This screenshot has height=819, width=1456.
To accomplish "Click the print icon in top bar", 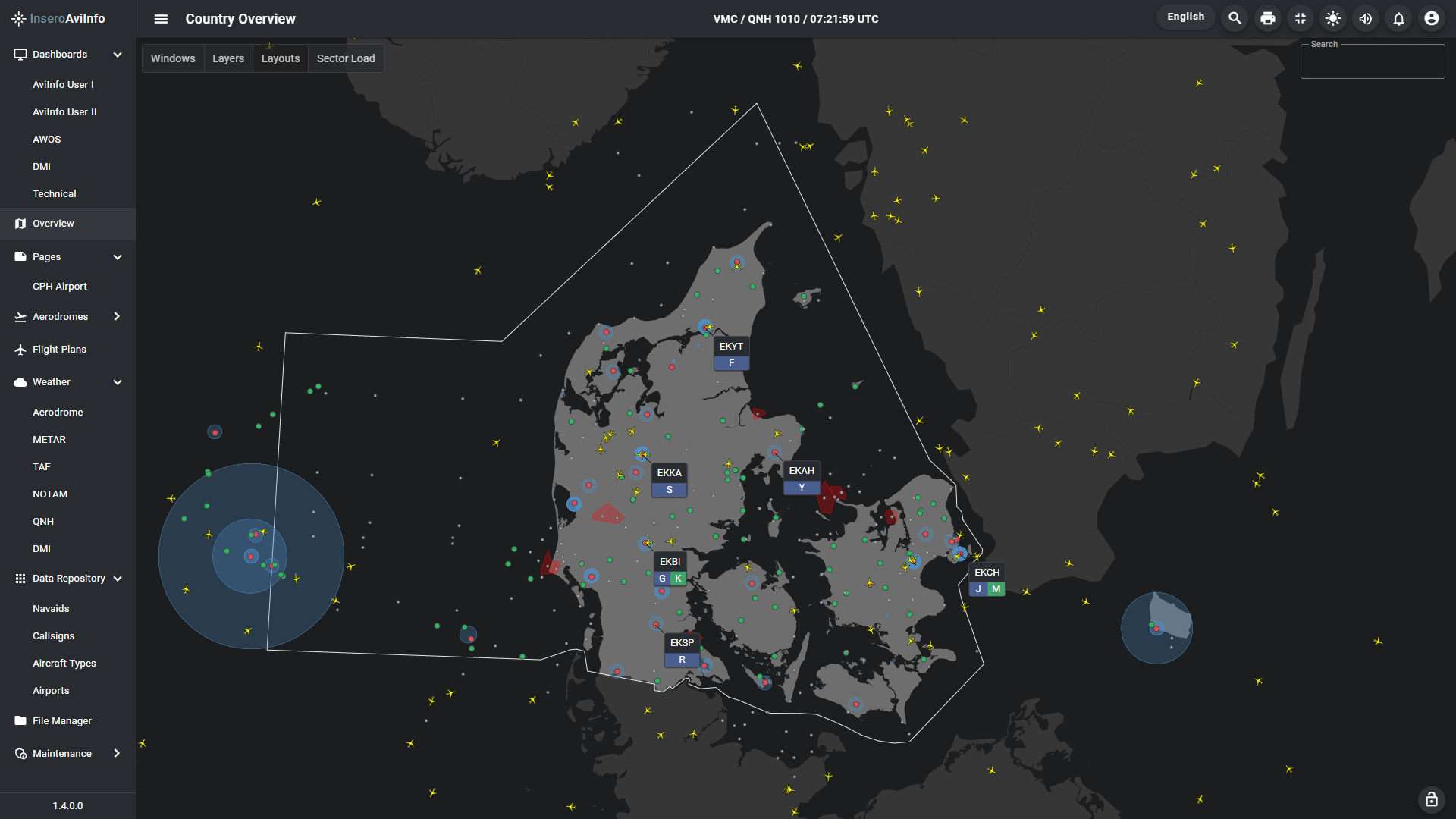I will click(1268, 18).
